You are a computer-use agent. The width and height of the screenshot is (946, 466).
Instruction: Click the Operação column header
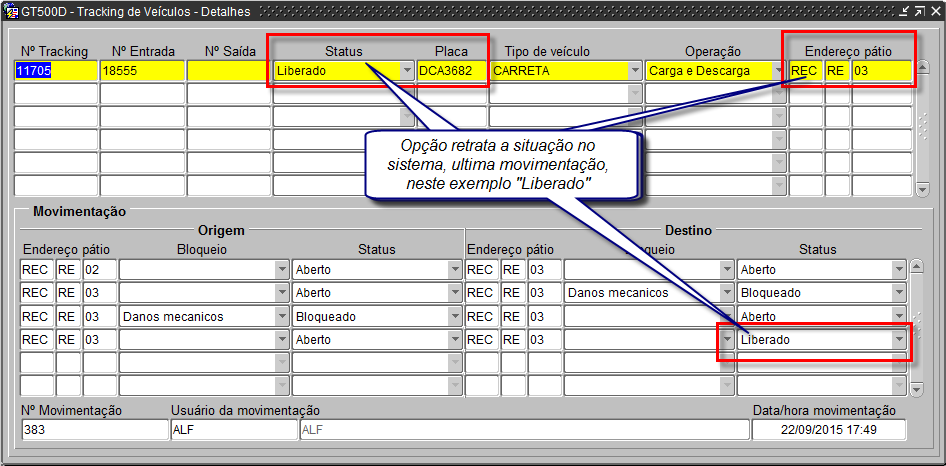tap(713, 51)
